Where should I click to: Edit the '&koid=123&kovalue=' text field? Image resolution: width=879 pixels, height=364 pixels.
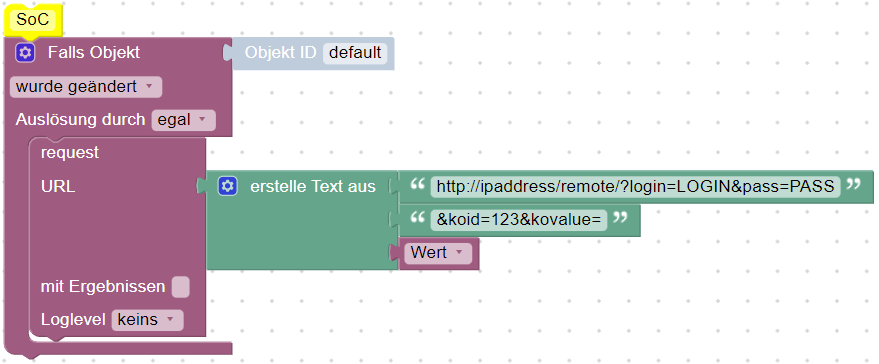[519, 220]
